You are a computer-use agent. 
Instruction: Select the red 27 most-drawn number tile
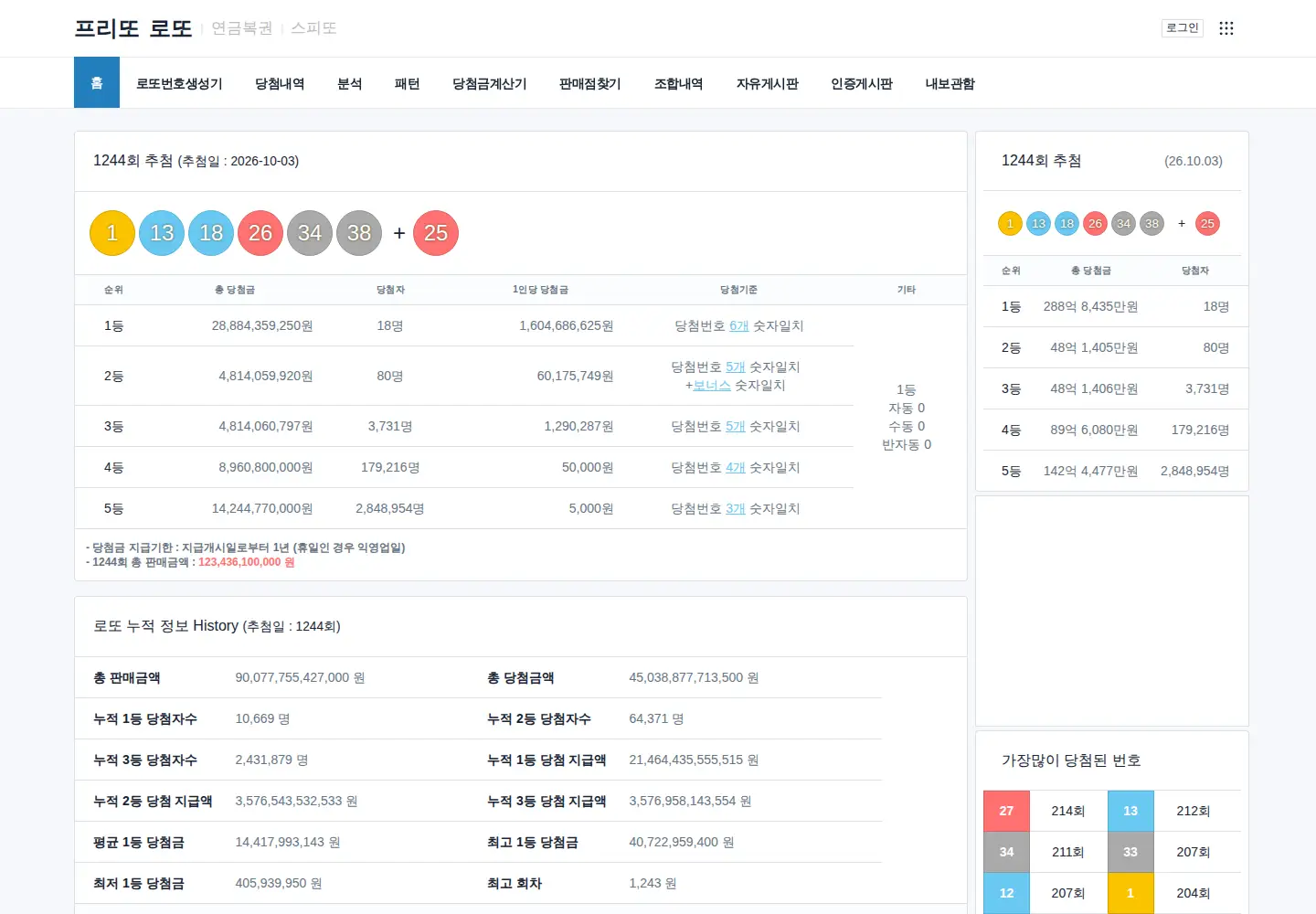1006,811
